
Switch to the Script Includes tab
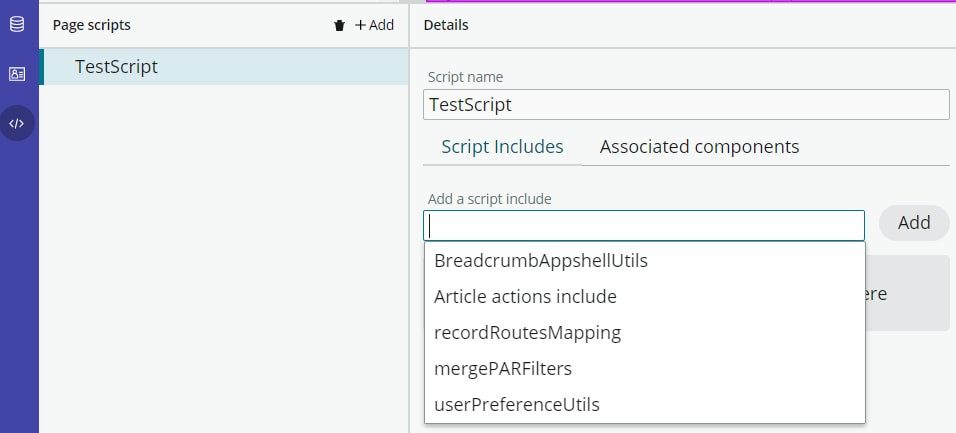(502, 147)
